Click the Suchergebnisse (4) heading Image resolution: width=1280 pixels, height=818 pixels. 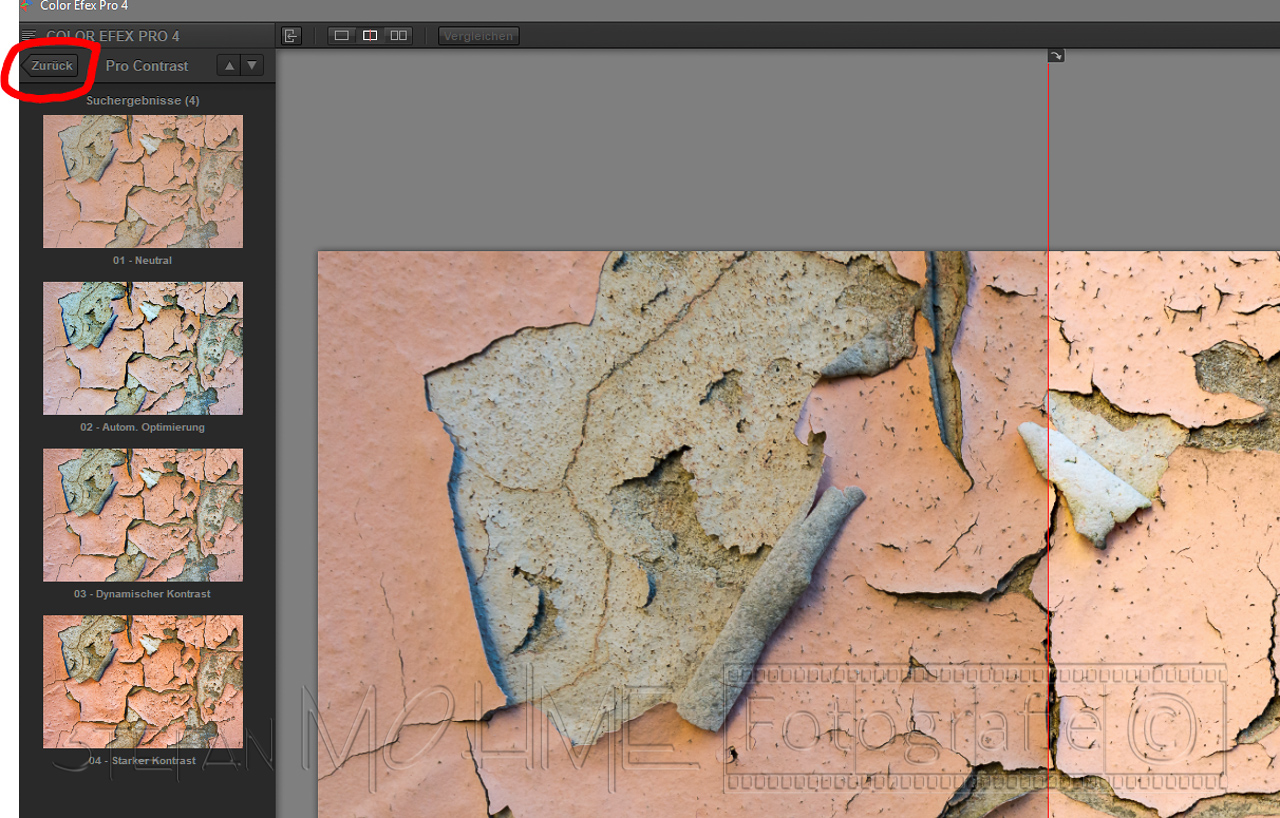click(x=143, y=101)
